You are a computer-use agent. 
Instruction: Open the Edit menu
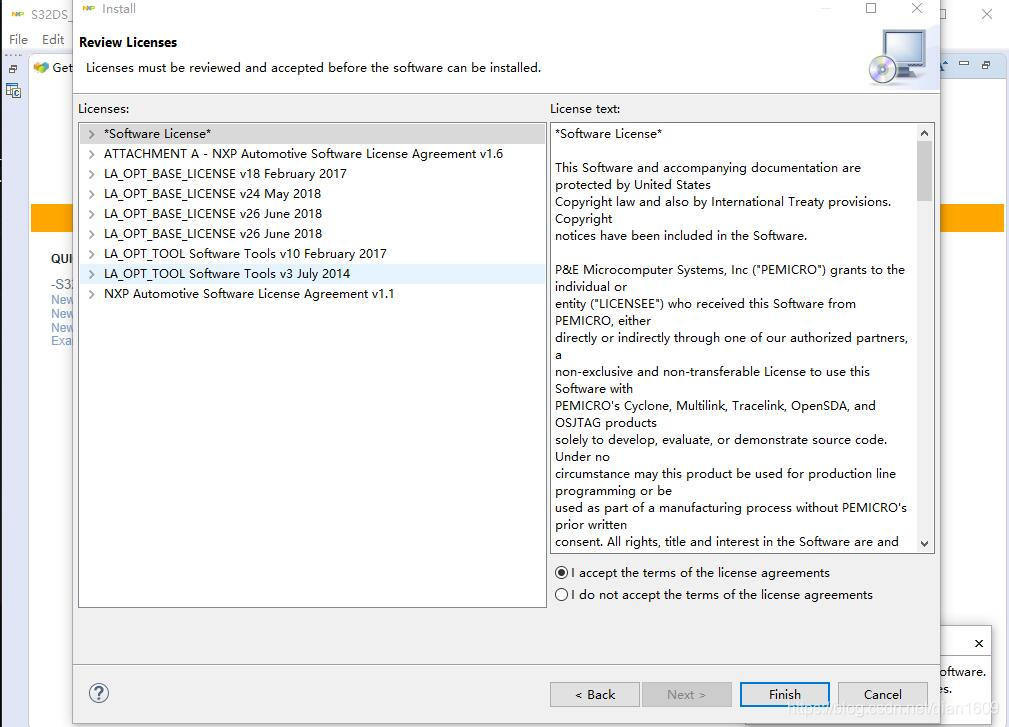(53, 40)
